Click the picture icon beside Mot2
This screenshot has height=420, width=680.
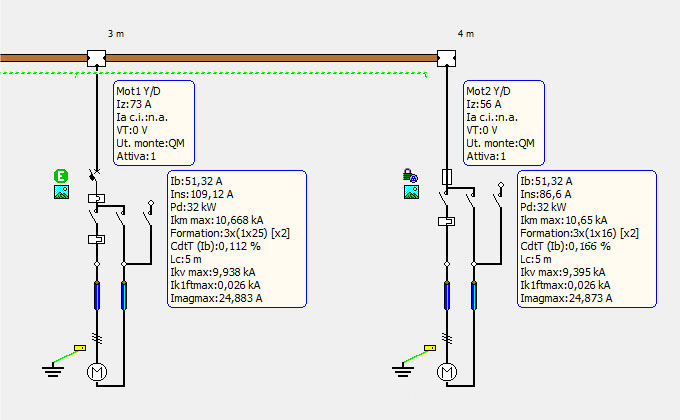(410, 193)
